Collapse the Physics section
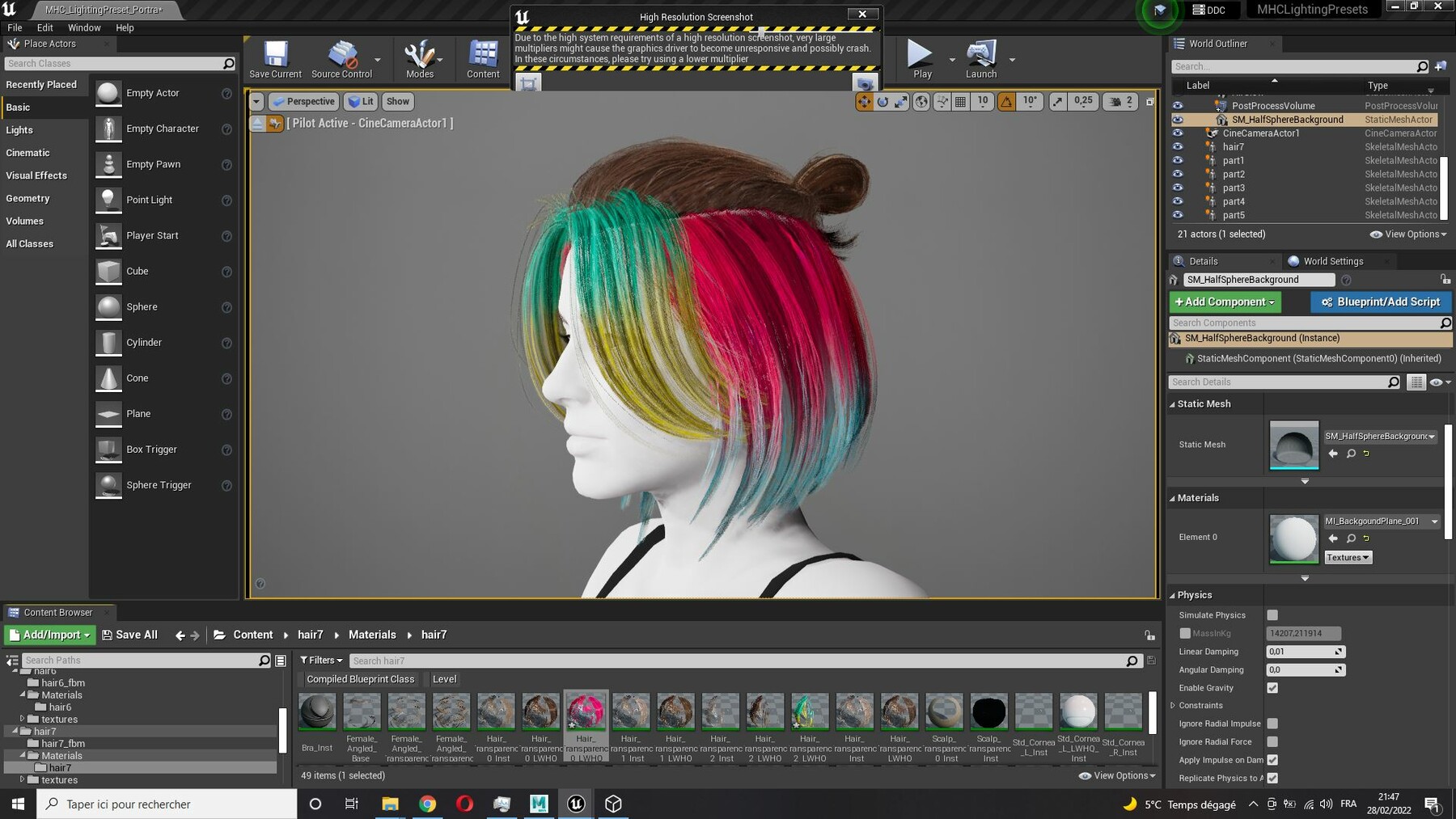The image size is (1456, 819). [x=1172, y=595]
